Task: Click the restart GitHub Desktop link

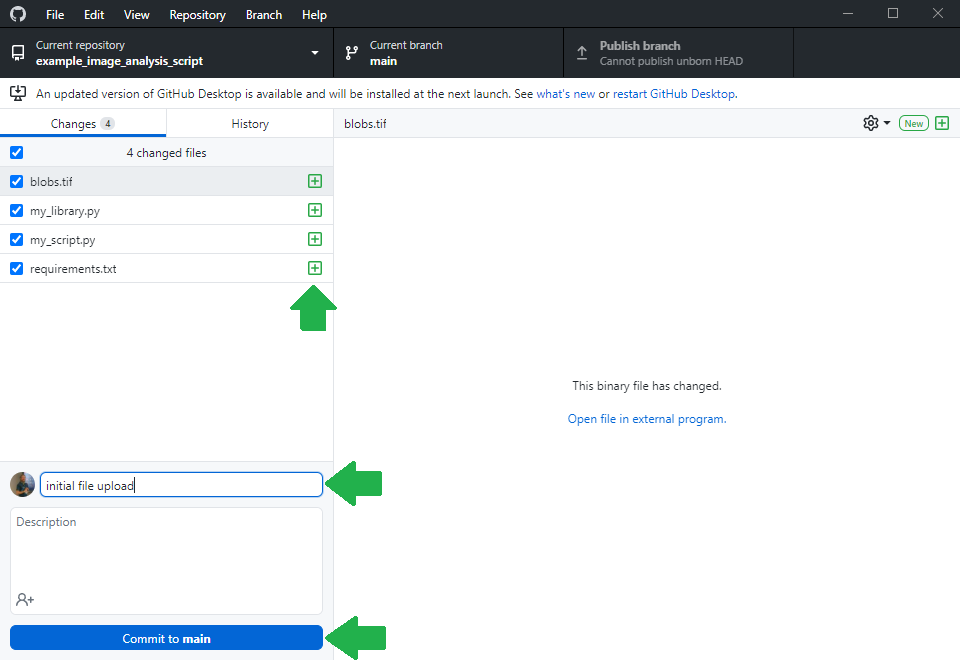Action: 674,94
